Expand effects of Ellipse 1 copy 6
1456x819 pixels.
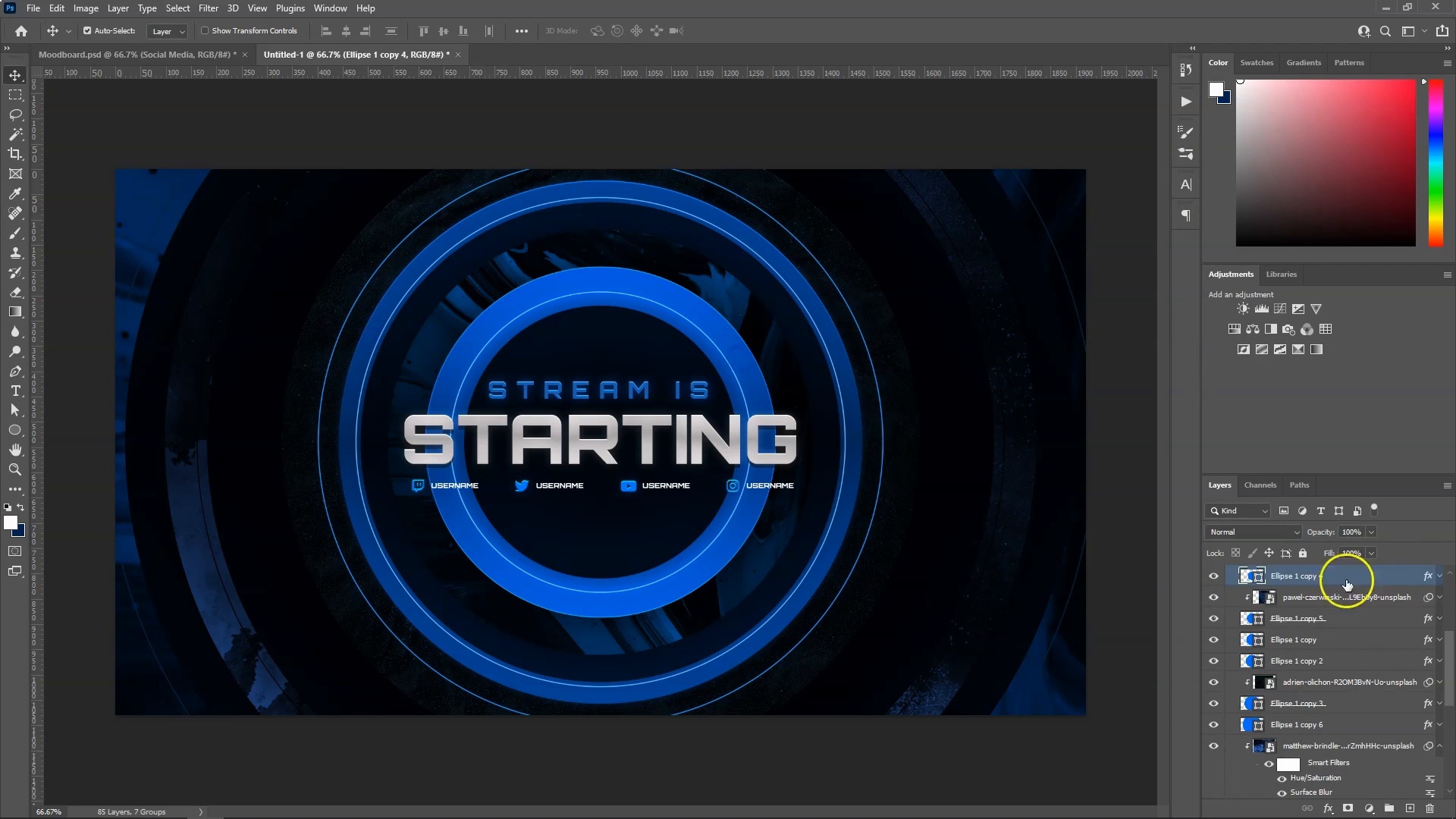pos(1440,725)
